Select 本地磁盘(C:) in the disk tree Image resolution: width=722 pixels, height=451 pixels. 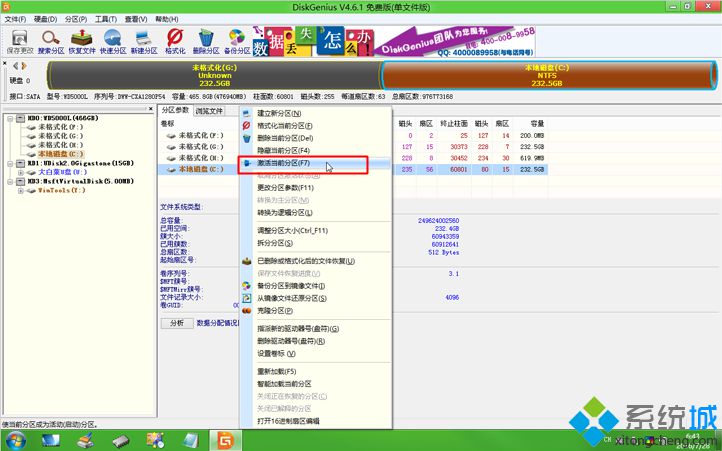61,154
